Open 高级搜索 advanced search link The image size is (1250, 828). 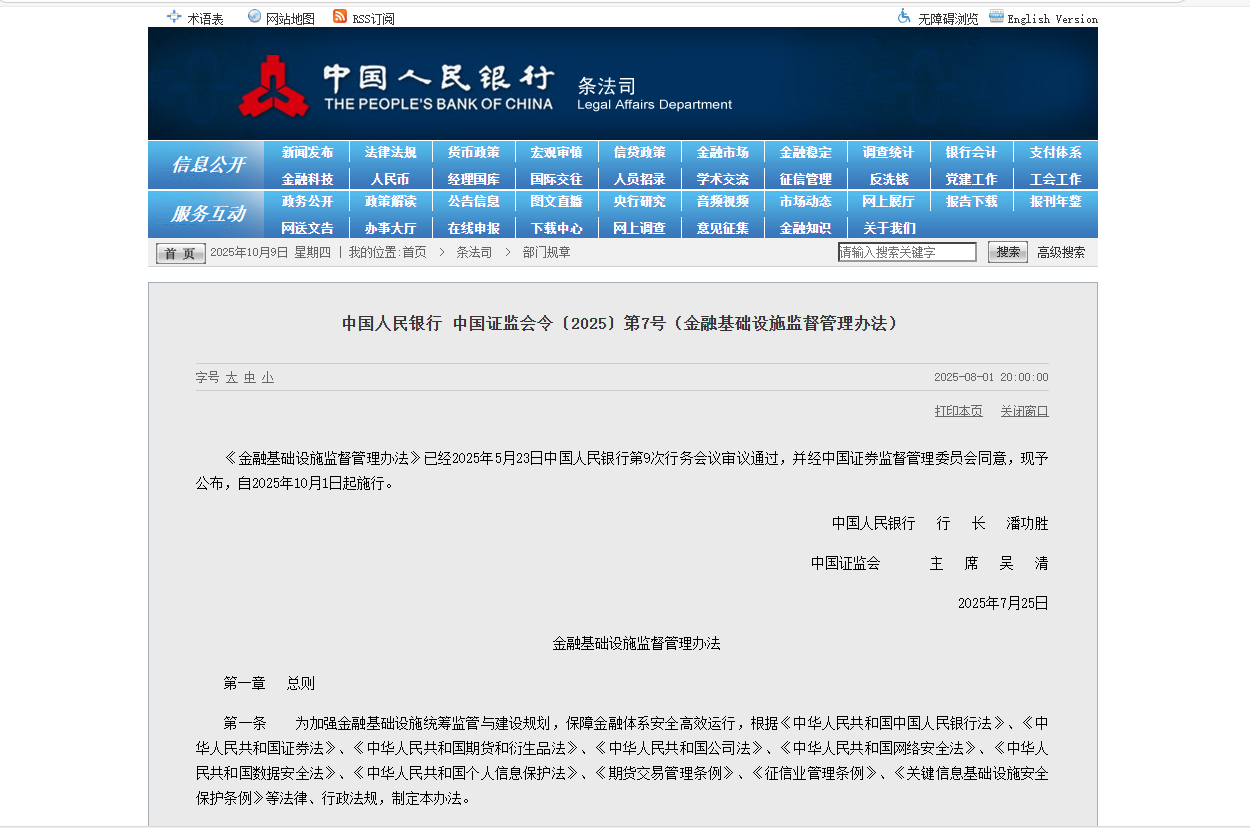[x=1060, y=252]
